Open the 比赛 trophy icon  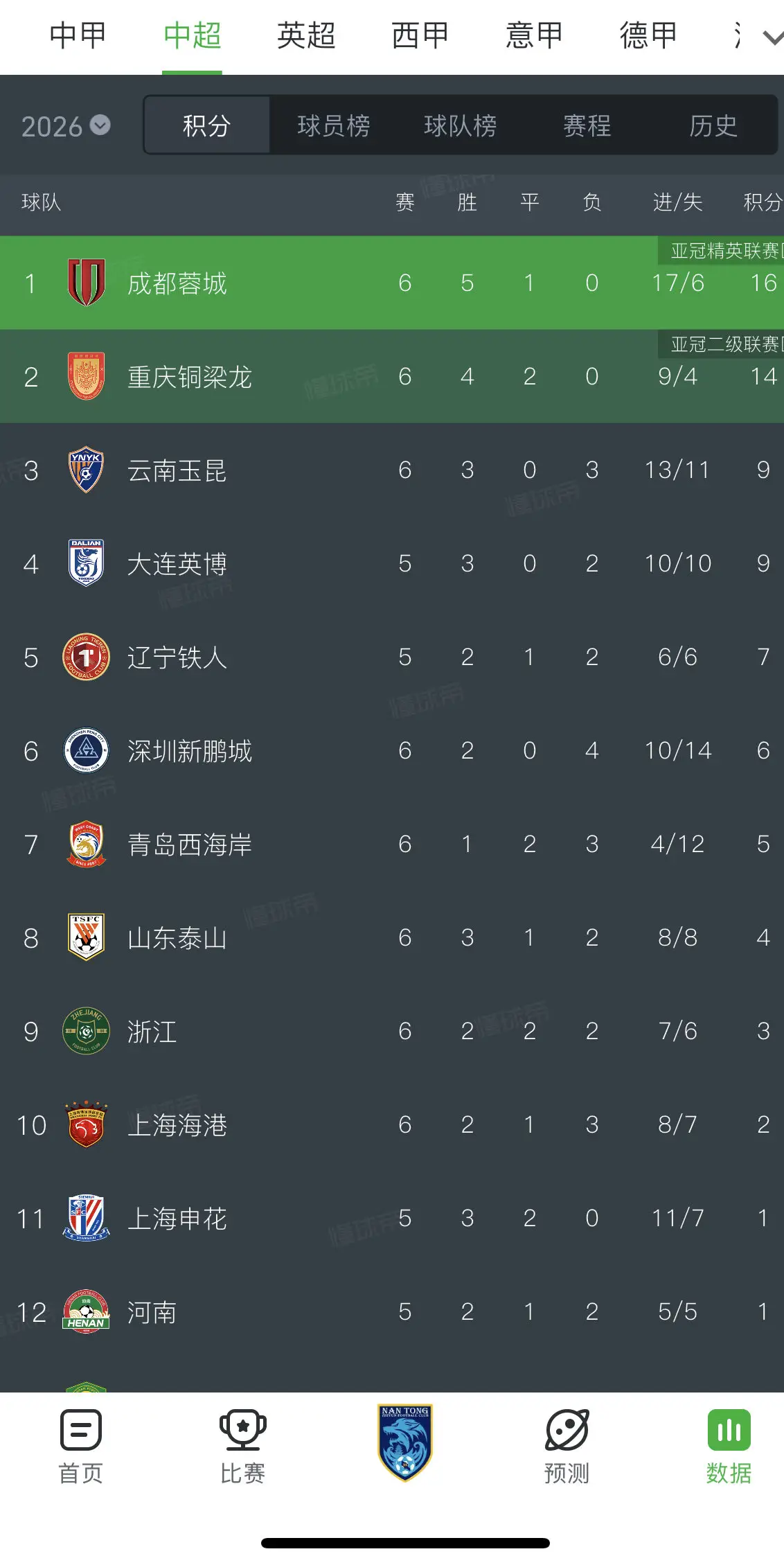(242, 1429)
